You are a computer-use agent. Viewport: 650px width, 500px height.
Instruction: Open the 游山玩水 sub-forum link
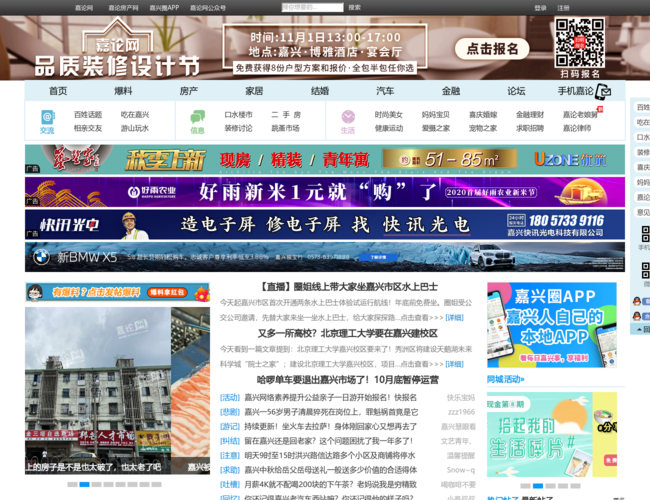pyautogui.click(x=135, y=128)
